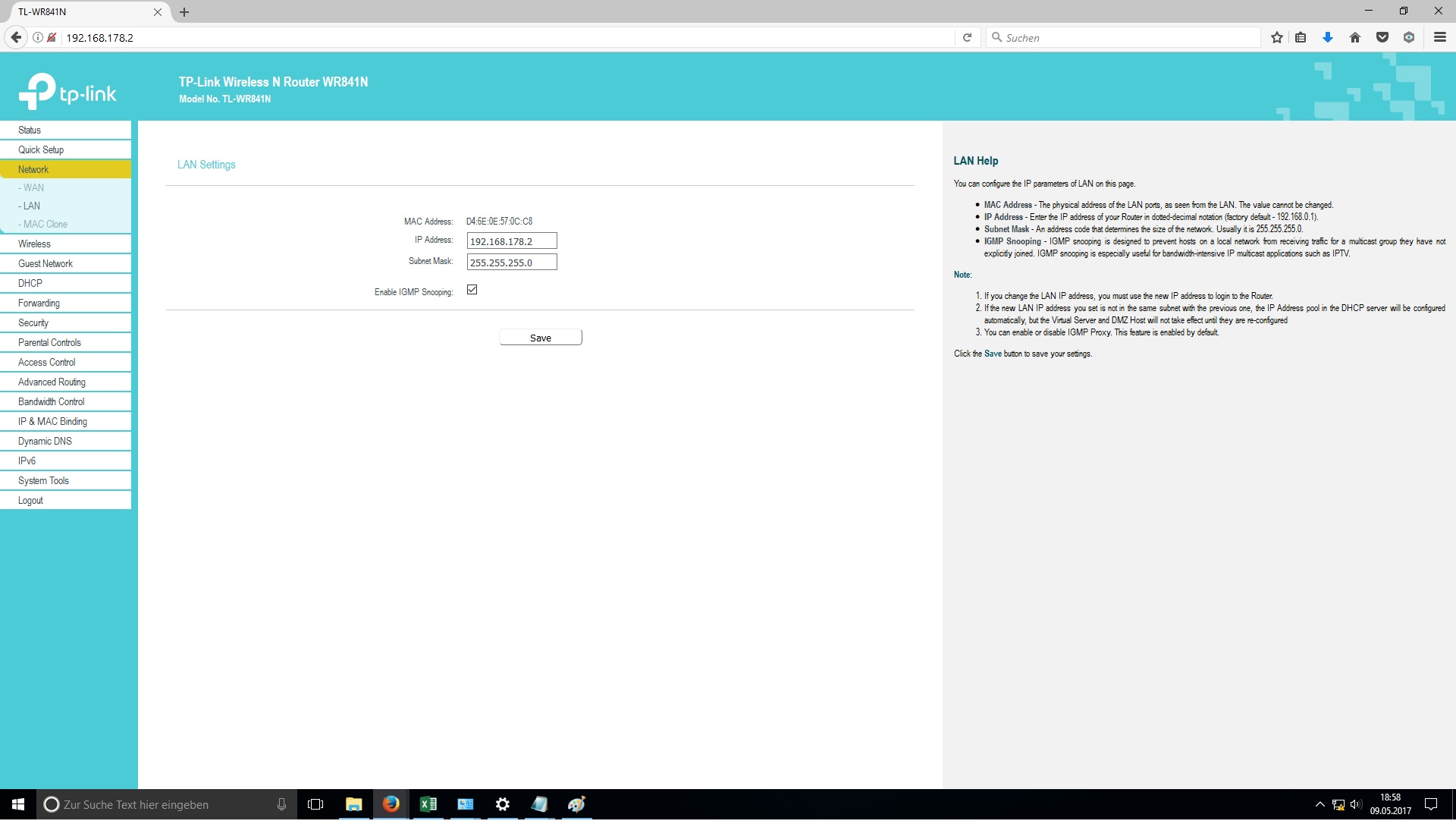
Task: Expand the Wireless menu section
Action: click(35, 244)
